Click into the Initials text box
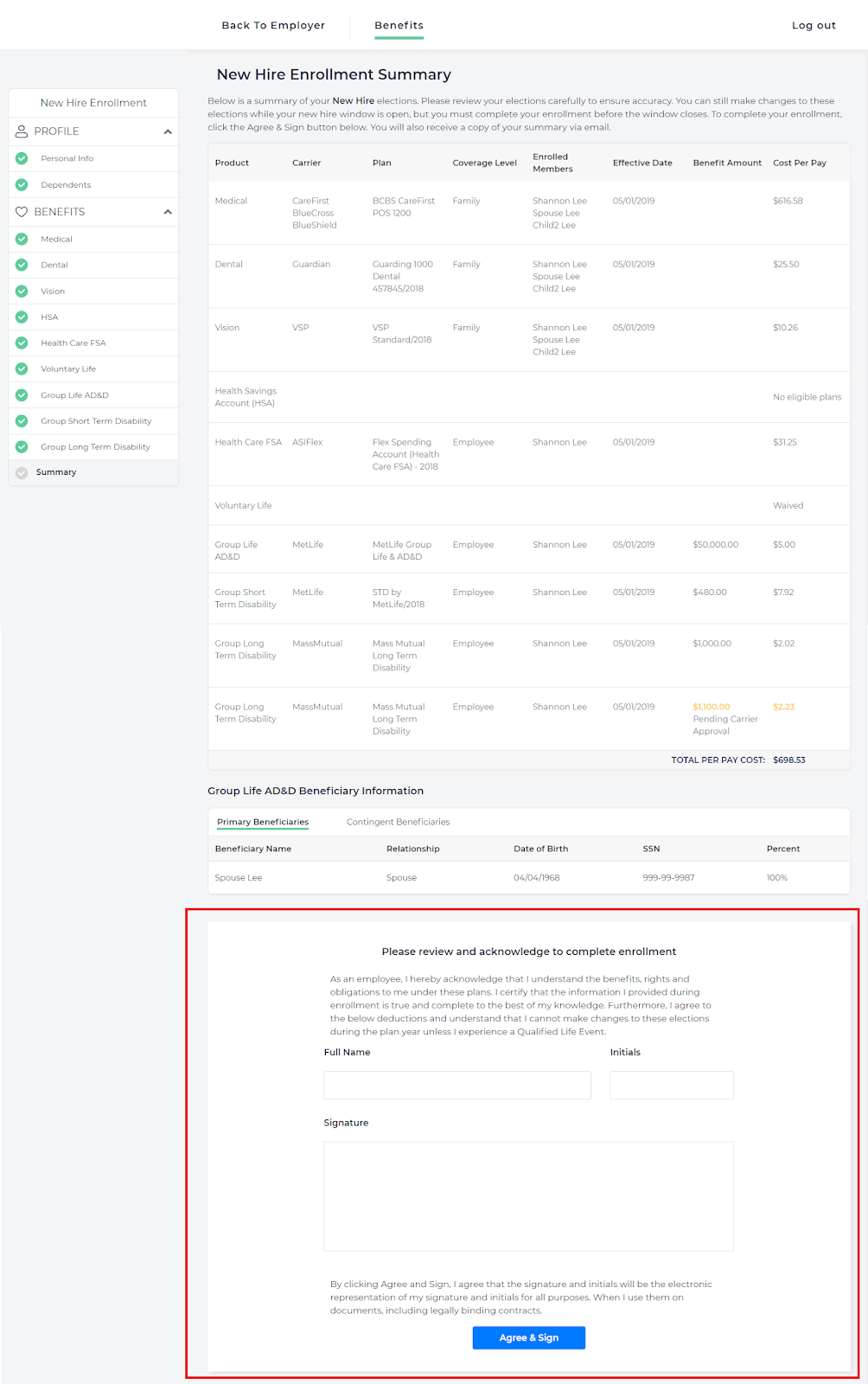The height and width of the screenshot is (1384, 868). 672,1085
